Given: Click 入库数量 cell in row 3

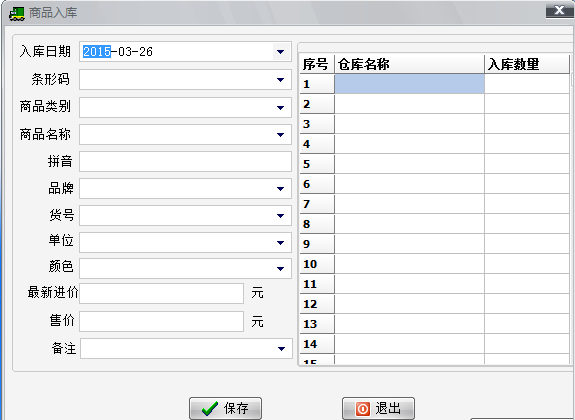Looking at the screenshot, I should 527,124.
